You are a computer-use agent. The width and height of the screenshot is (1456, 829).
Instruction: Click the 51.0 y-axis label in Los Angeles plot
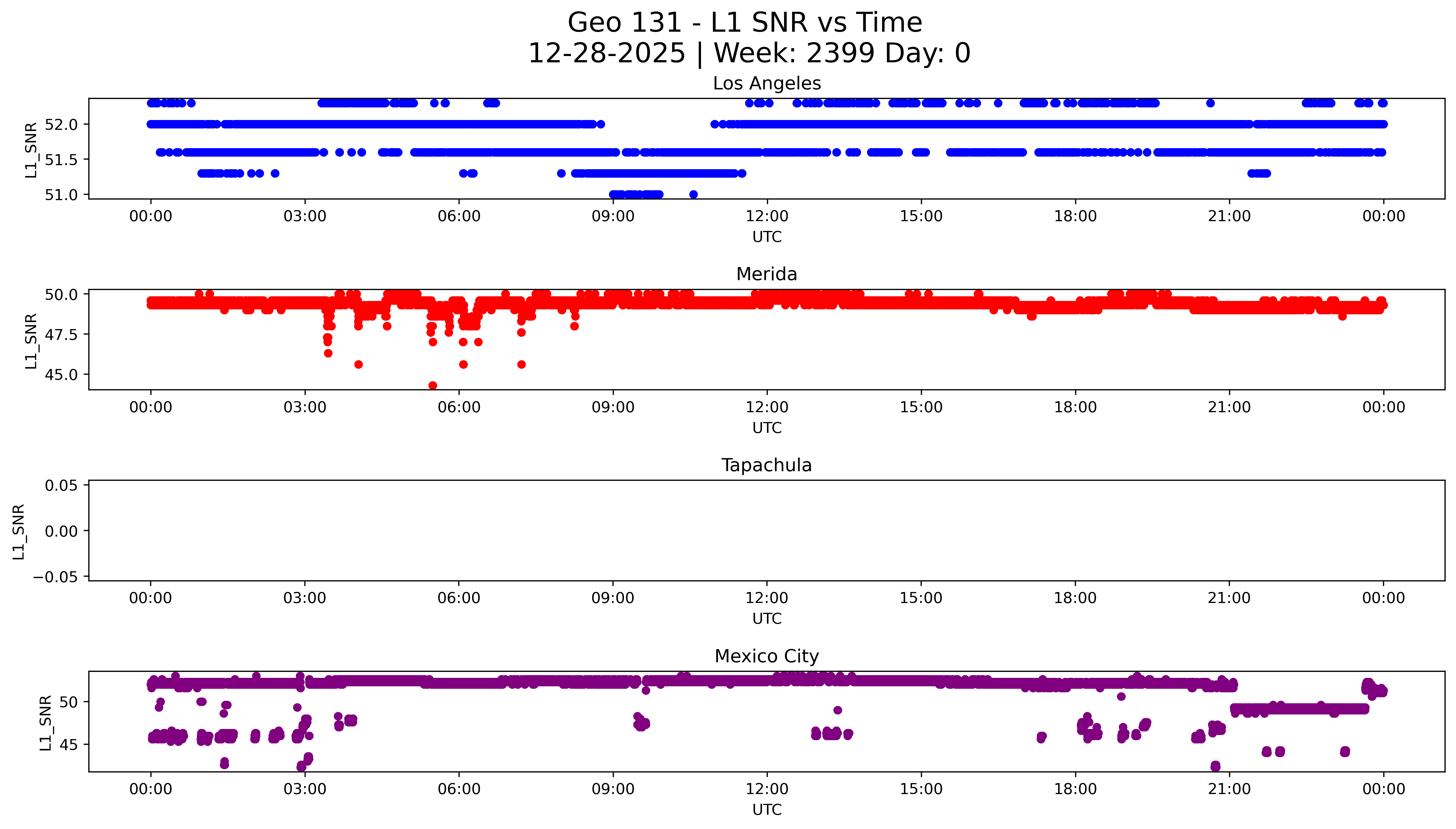point(61,195)
